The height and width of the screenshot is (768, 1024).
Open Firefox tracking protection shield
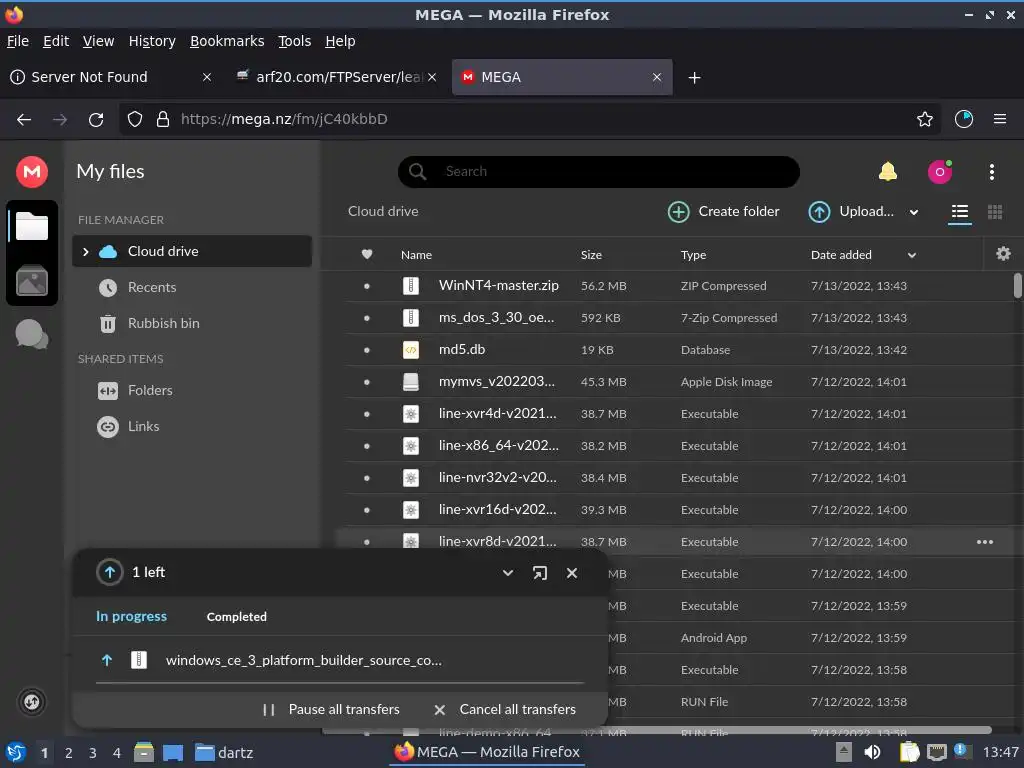(x=135, y=119)
